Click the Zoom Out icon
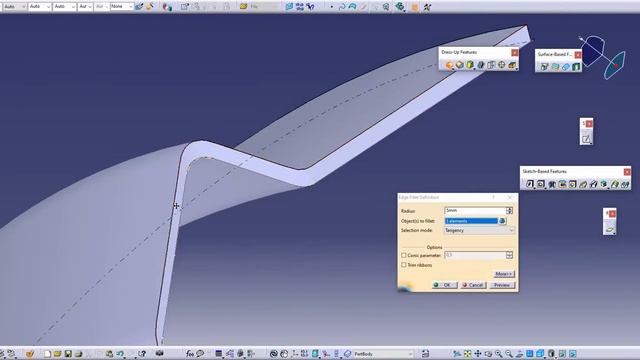The height and width of the screenshot is (360, 640). [509, 353]
